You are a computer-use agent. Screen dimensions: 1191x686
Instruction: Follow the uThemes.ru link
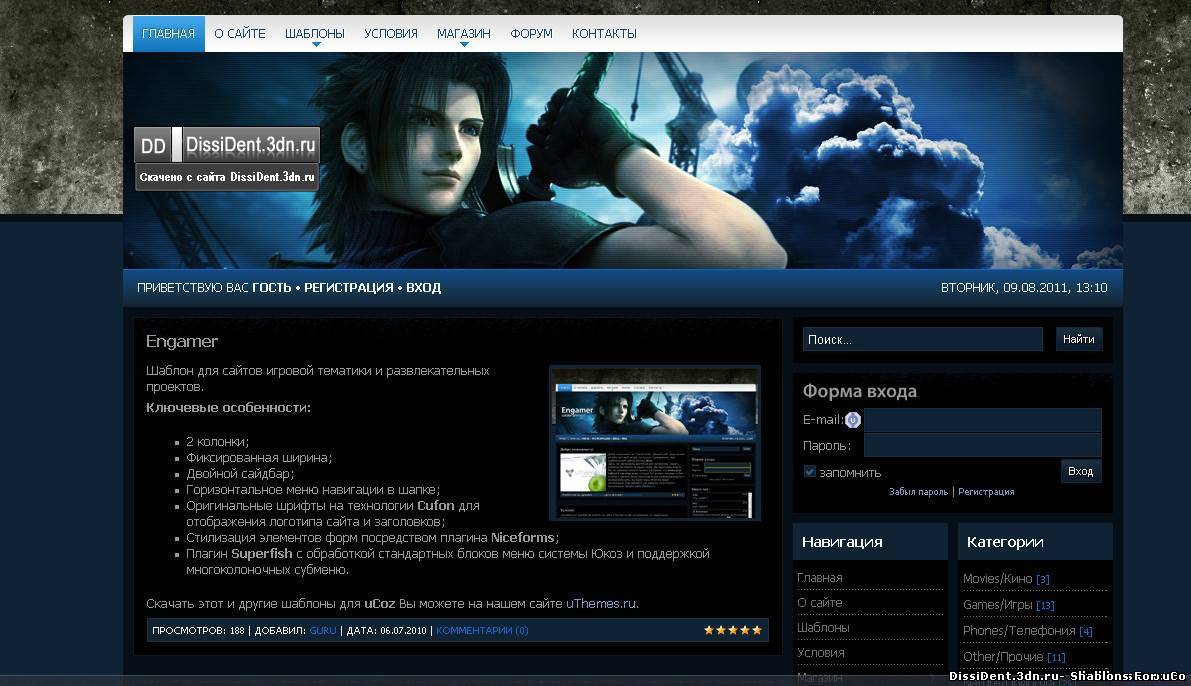point(601,604)
